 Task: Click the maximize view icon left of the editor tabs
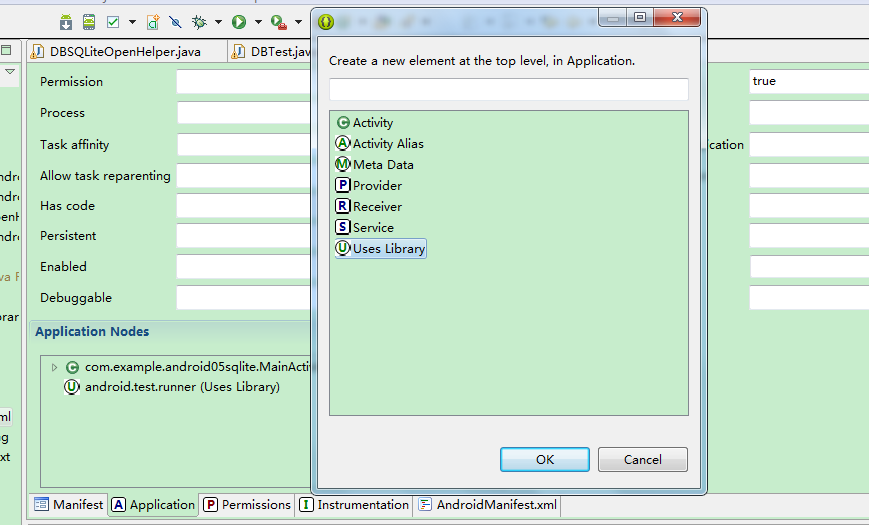[6, 50]
